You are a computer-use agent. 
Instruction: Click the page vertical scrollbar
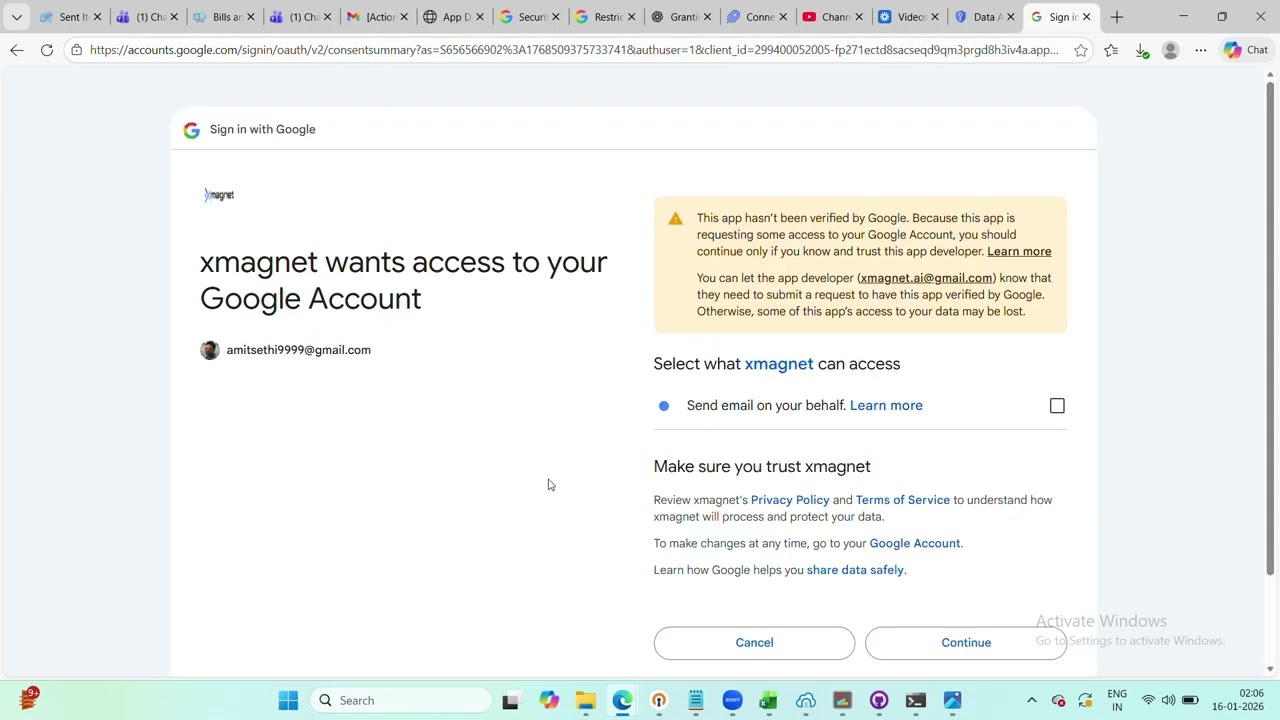click(1271, 330)
